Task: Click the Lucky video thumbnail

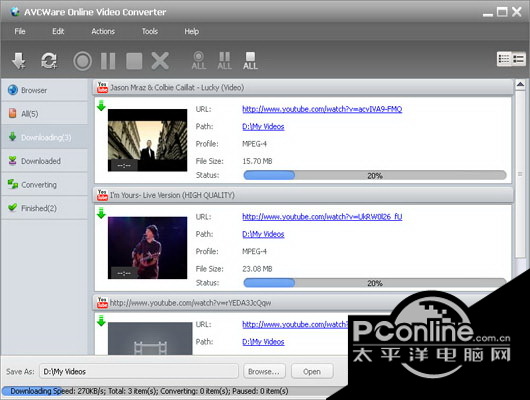Action: (147, 140)
